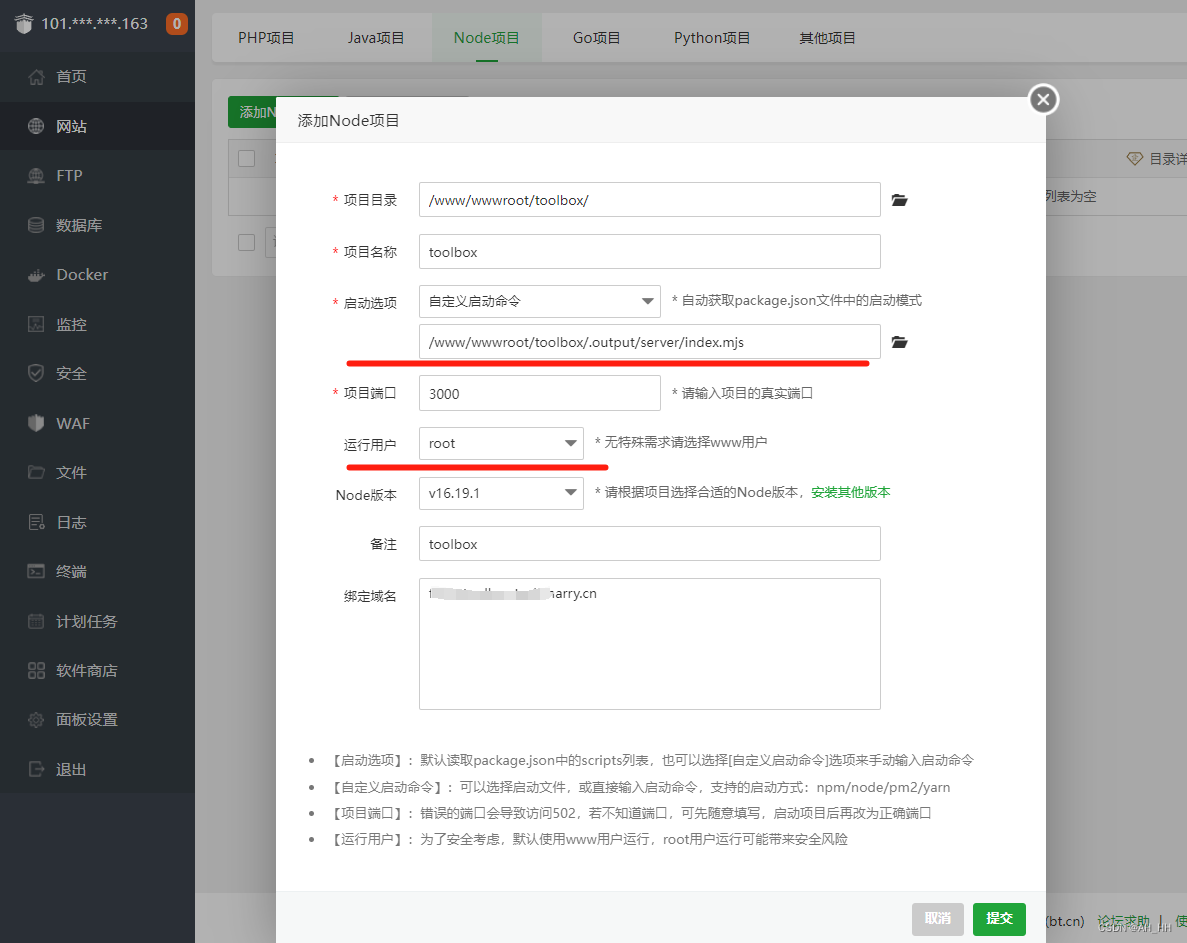
Task: Click the 退出 logout icon
Action: [x=36, y=770]
